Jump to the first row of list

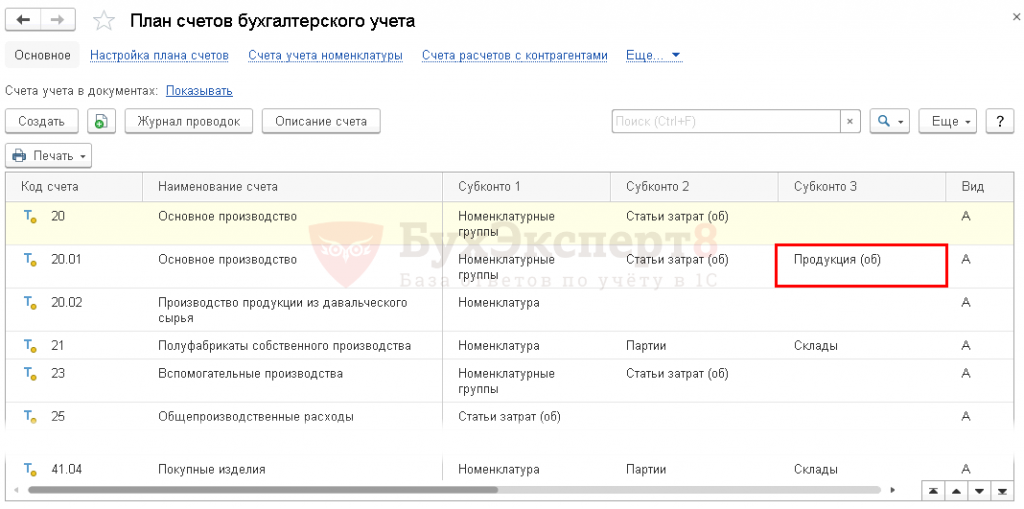click(934, 491)
